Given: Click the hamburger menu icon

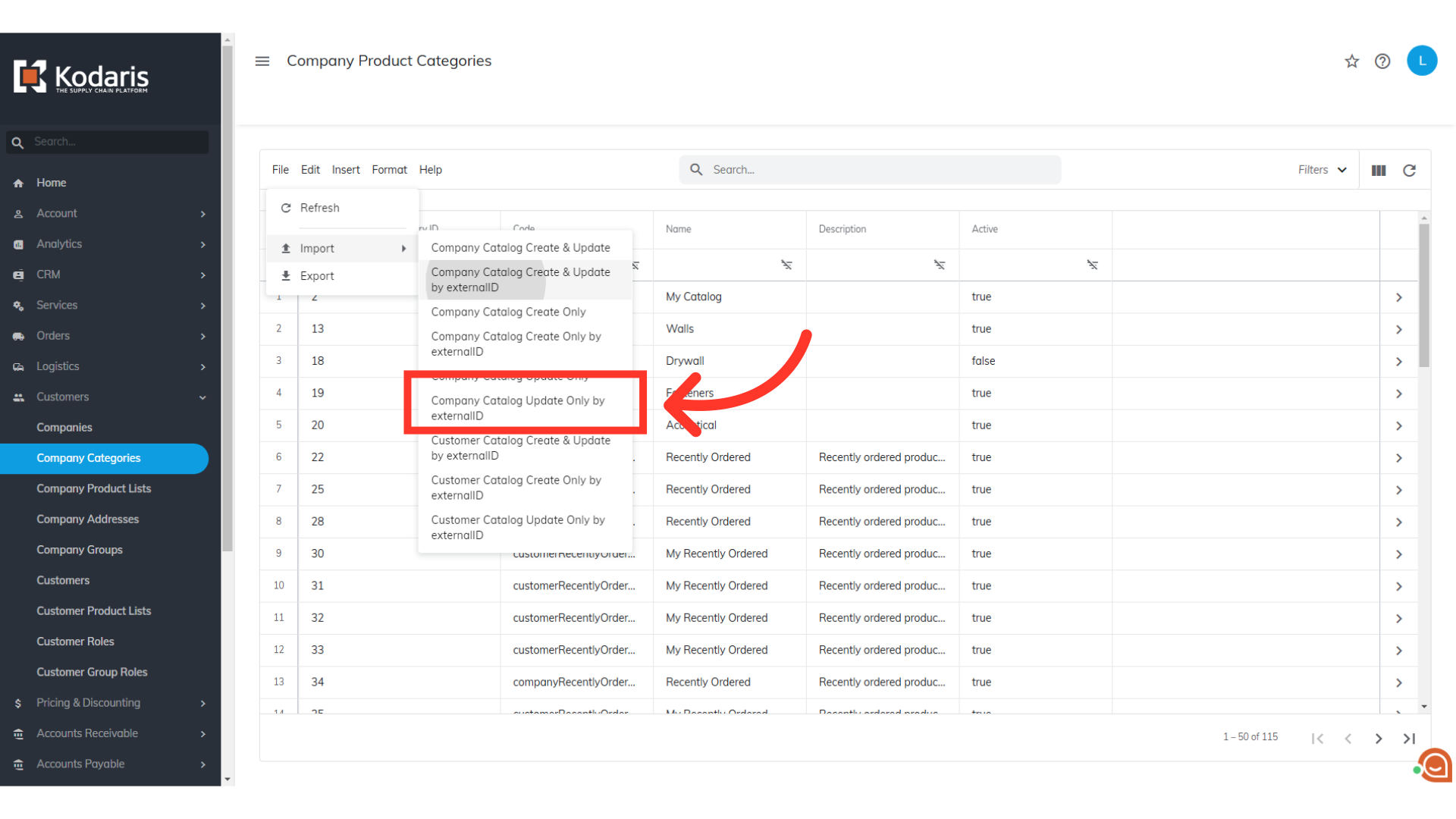Looking at the screenshot, I should [262, 61].
